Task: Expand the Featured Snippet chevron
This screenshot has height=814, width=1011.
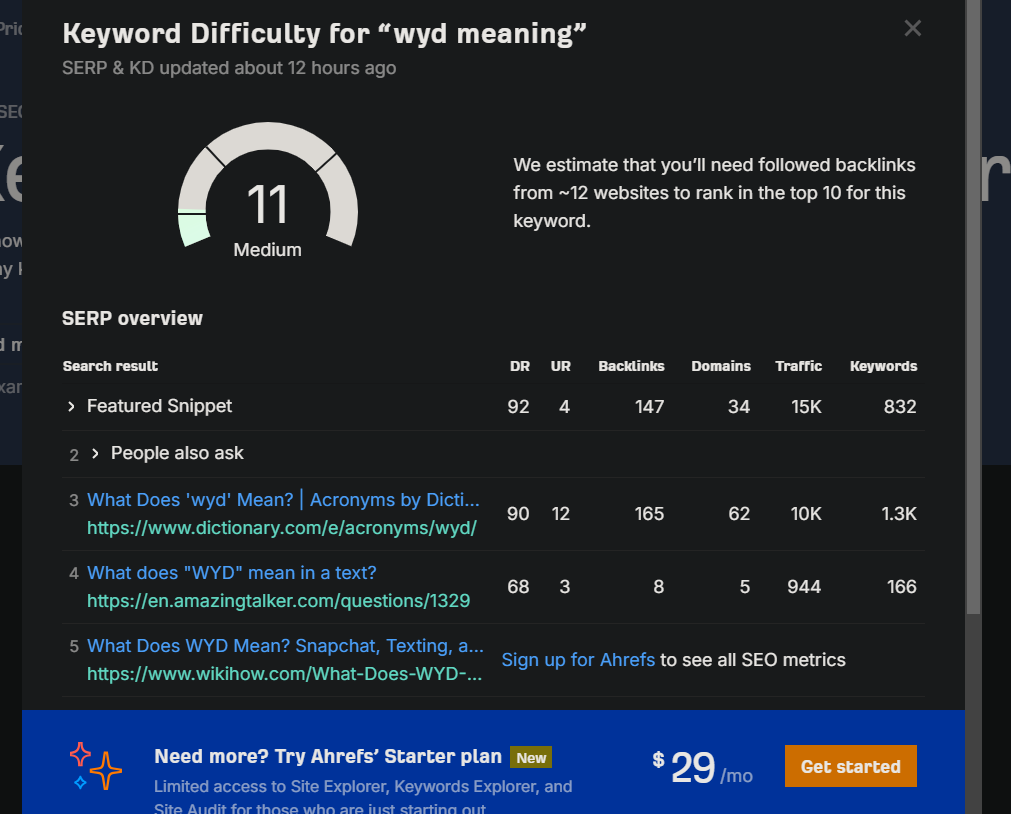Action: coord(71,406)
